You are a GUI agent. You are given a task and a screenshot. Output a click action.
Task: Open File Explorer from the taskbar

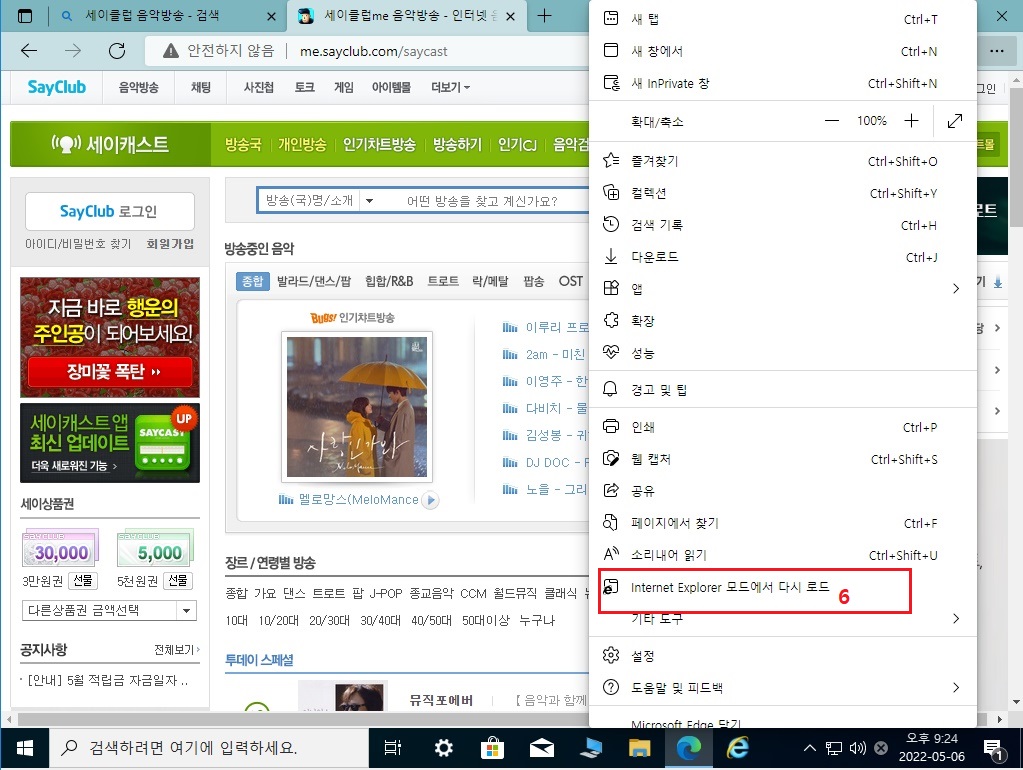pyautogui.click(x=639, y=748)
